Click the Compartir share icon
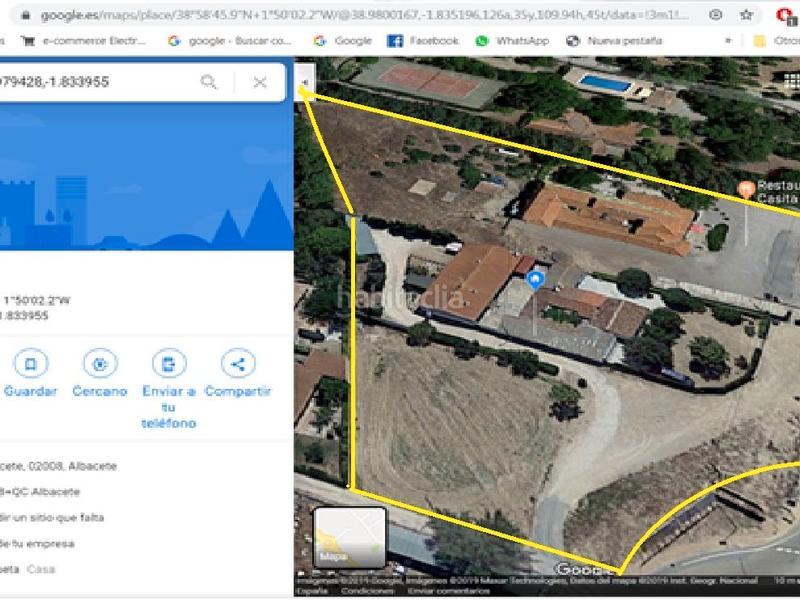 (x=238, y=364)
